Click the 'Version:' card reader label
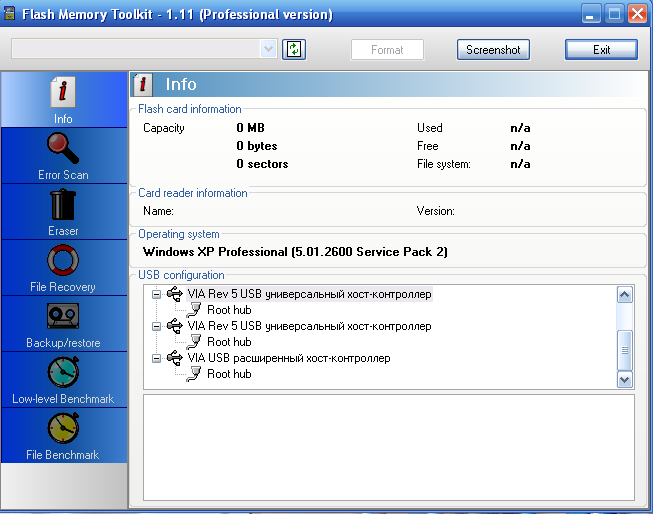 coord(436,211)
